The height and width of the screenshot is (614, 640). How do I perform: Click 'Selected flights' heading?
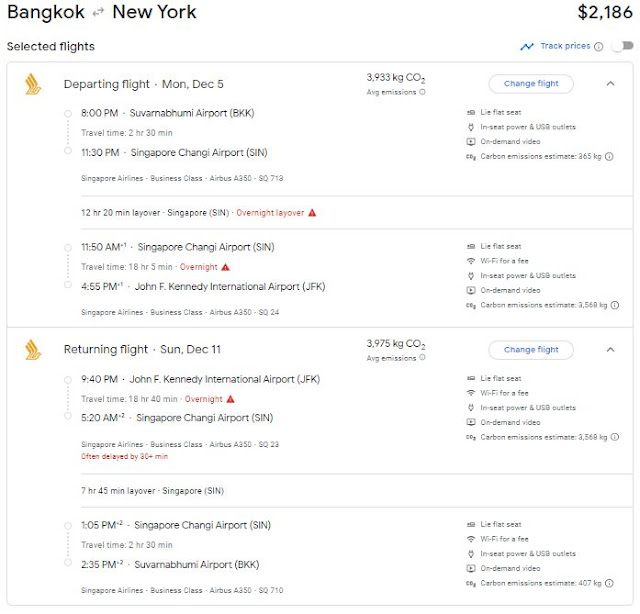point(51,47)
